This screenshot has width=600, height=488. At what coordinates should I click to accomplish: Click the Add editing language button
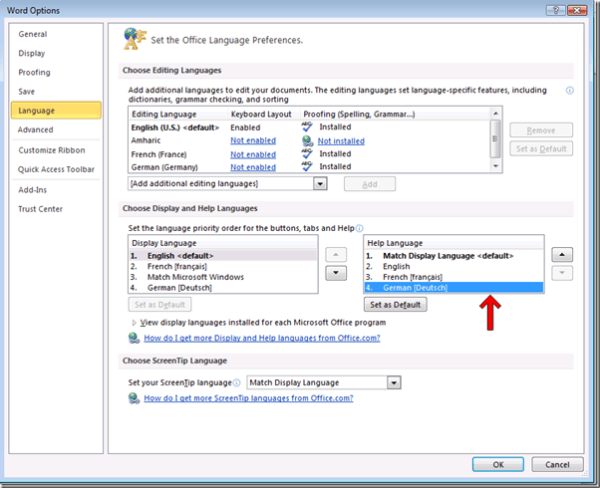coord(370,184)
